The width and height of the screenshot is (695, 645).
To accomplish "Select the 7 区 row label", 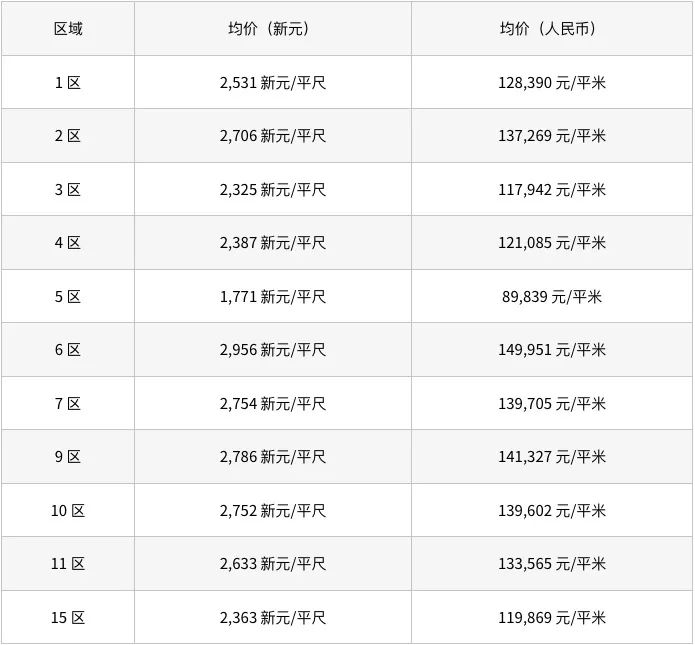I will [68, 404].
